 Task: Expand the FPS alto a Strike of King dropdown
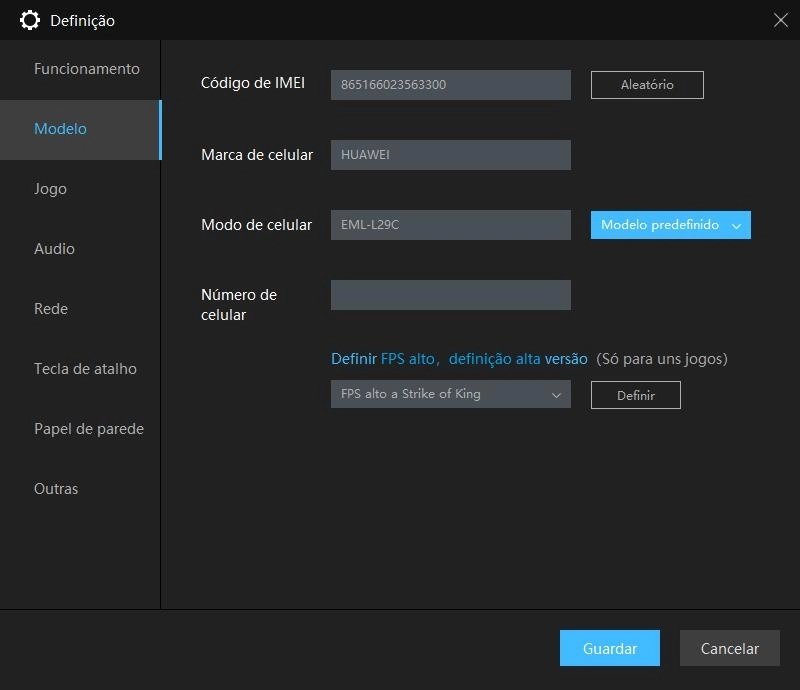(x=450, y=394)
